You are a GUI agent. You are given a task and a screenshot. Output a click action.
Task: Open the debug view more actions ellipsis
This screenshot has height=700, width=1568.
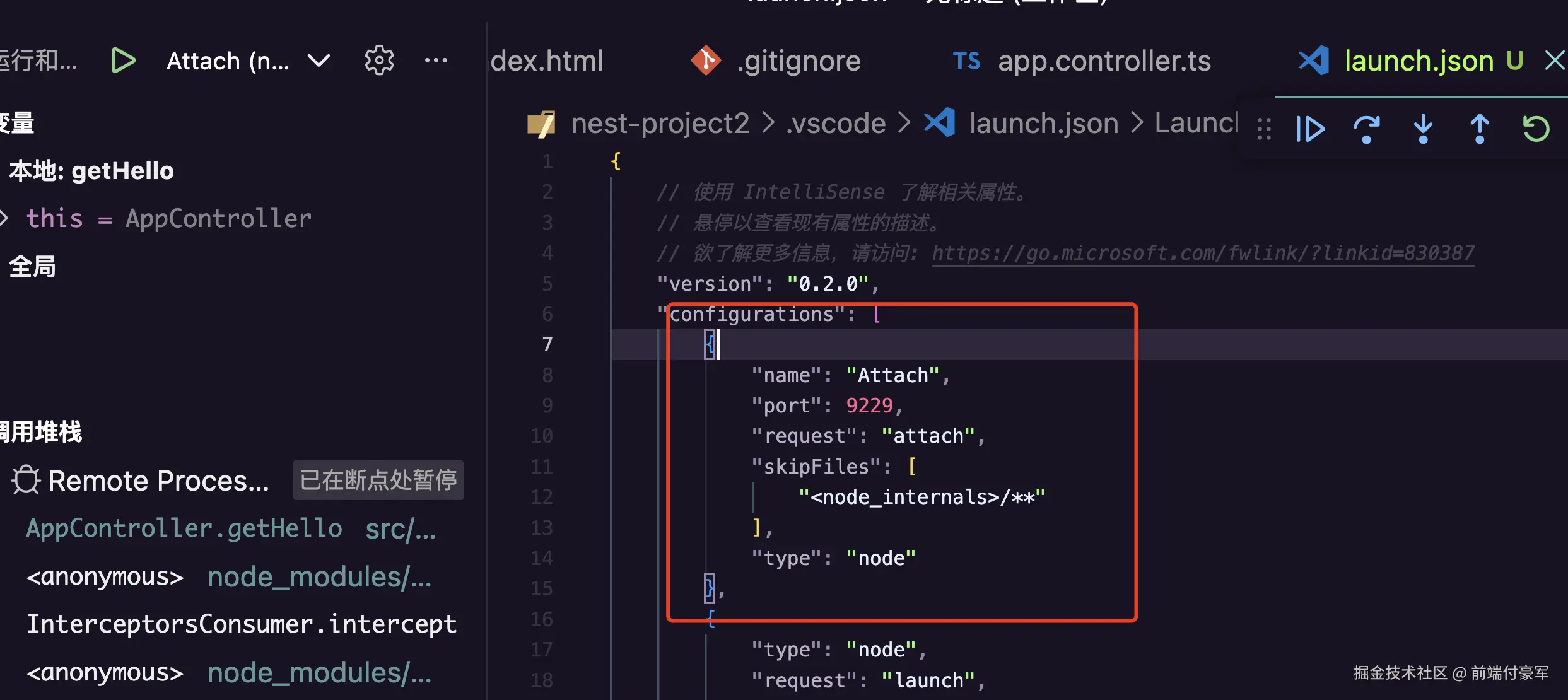436,61
